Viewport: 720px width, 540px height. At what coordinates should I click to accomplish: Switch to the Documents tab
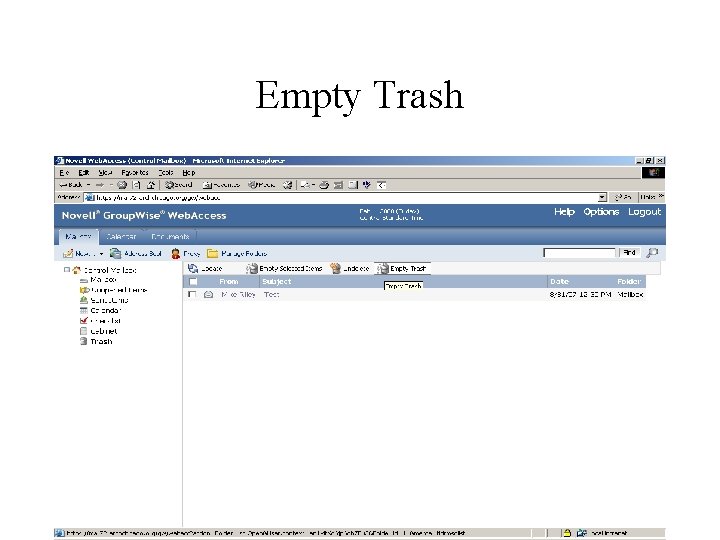coord(170,236)
